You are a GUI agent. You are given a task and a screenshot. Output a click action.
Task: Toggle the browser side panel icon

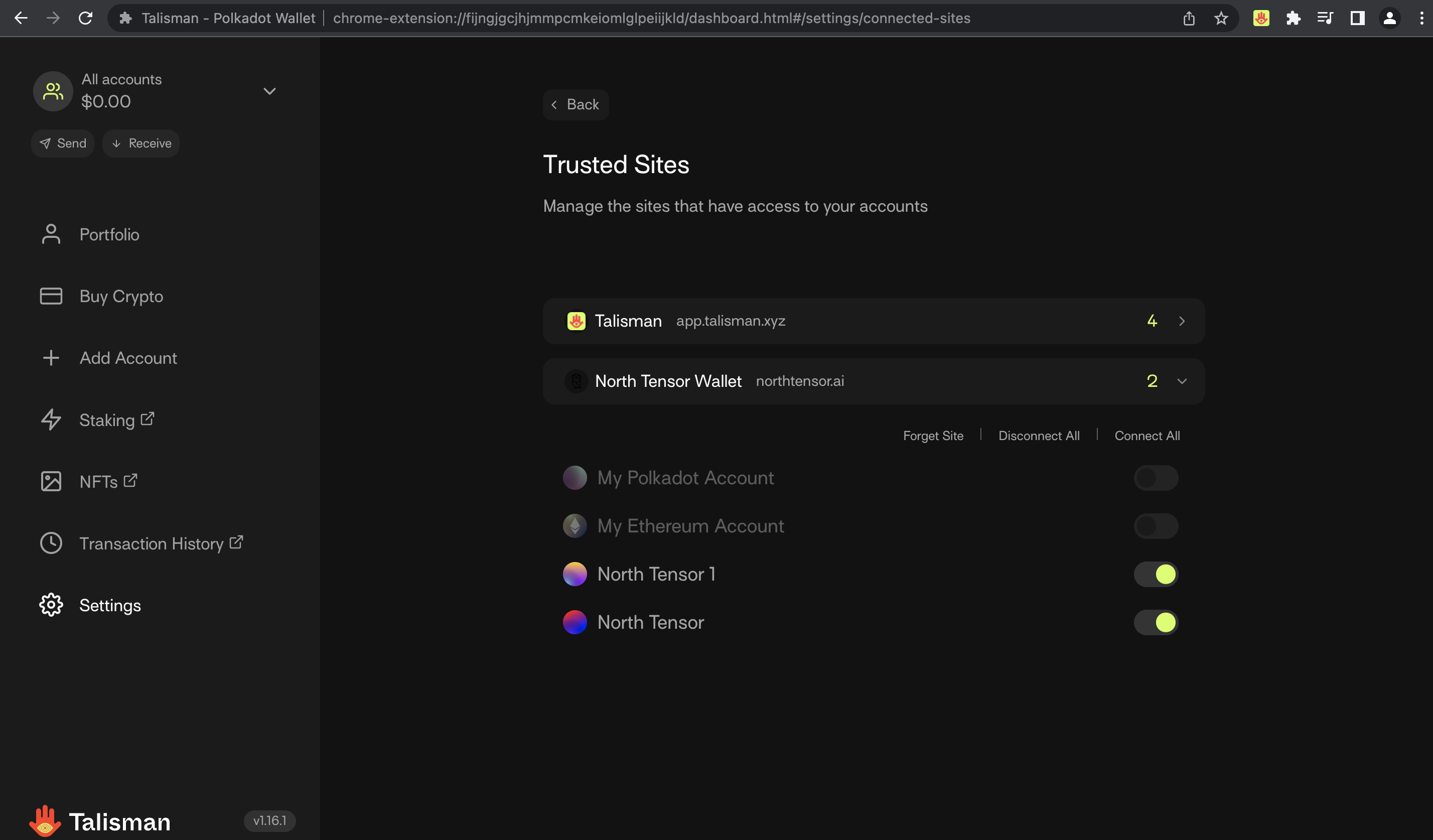coord(1357,18)
